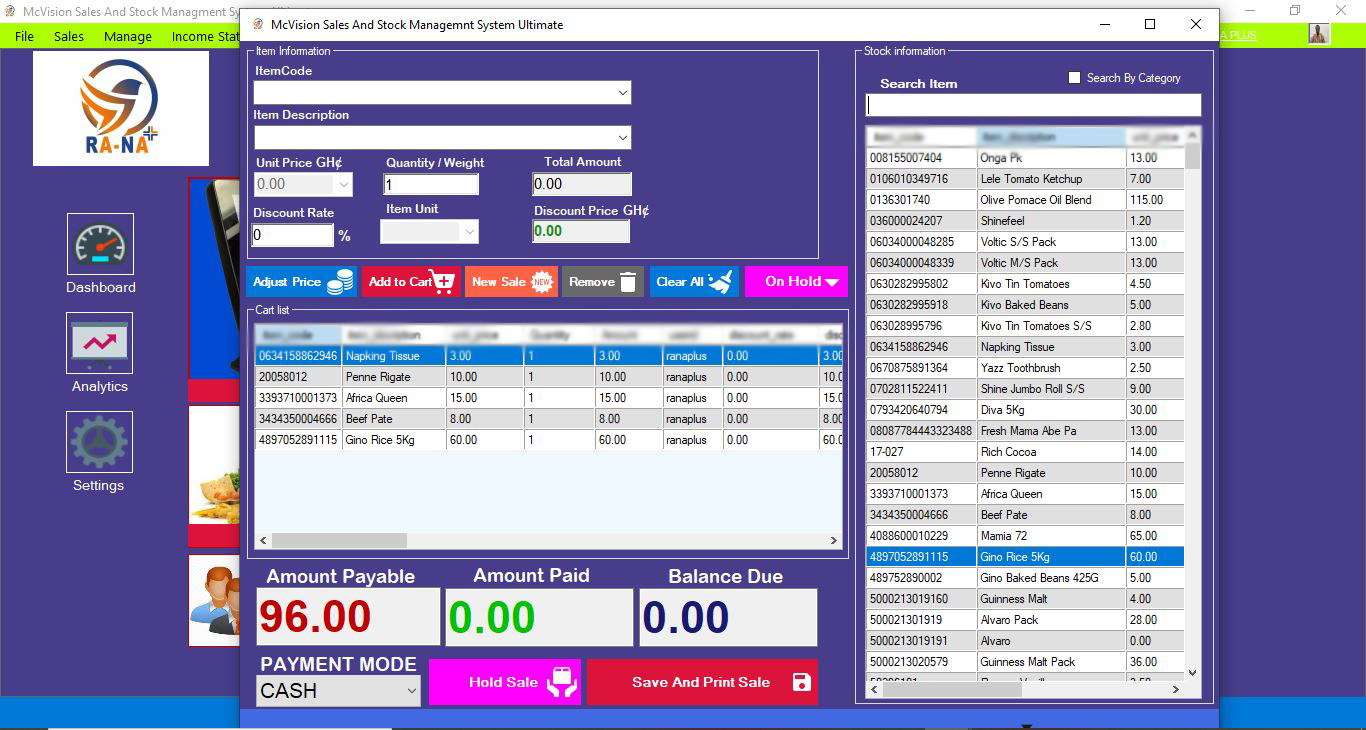
Task: Expand the Item Description dropdown
Action: coord(623,137)
